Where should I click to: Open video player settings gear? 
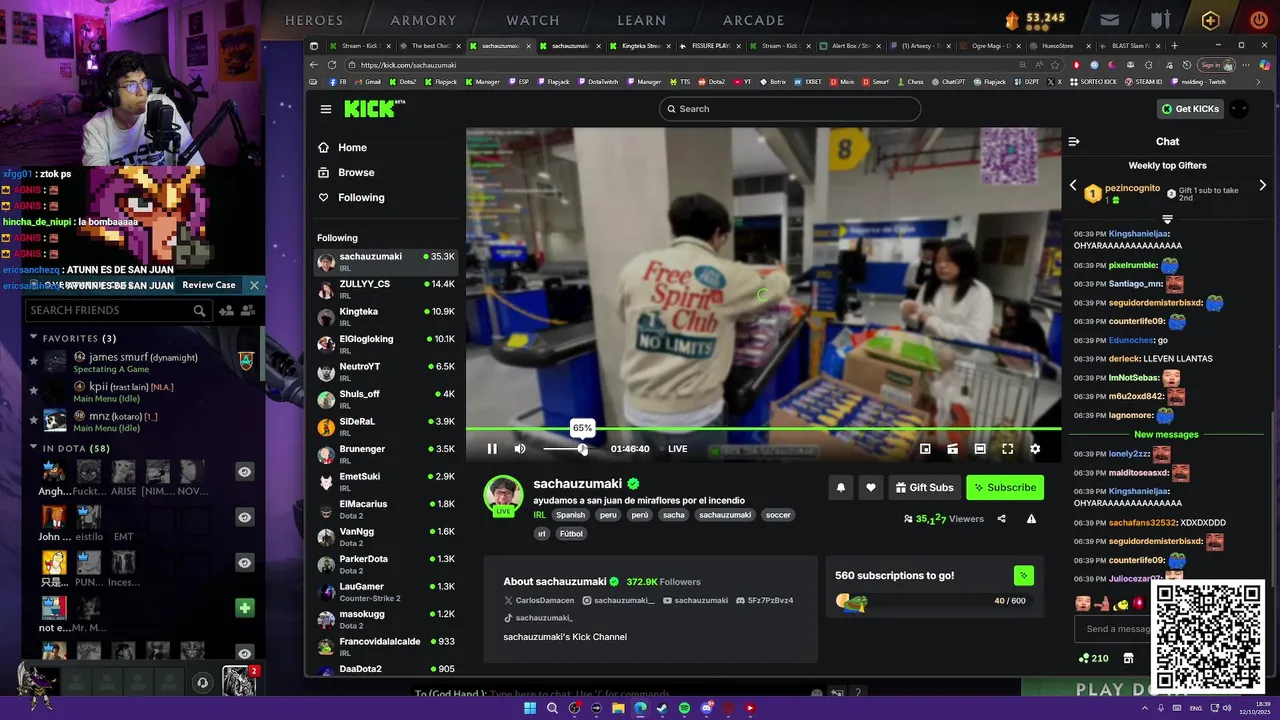point(1035,449)
